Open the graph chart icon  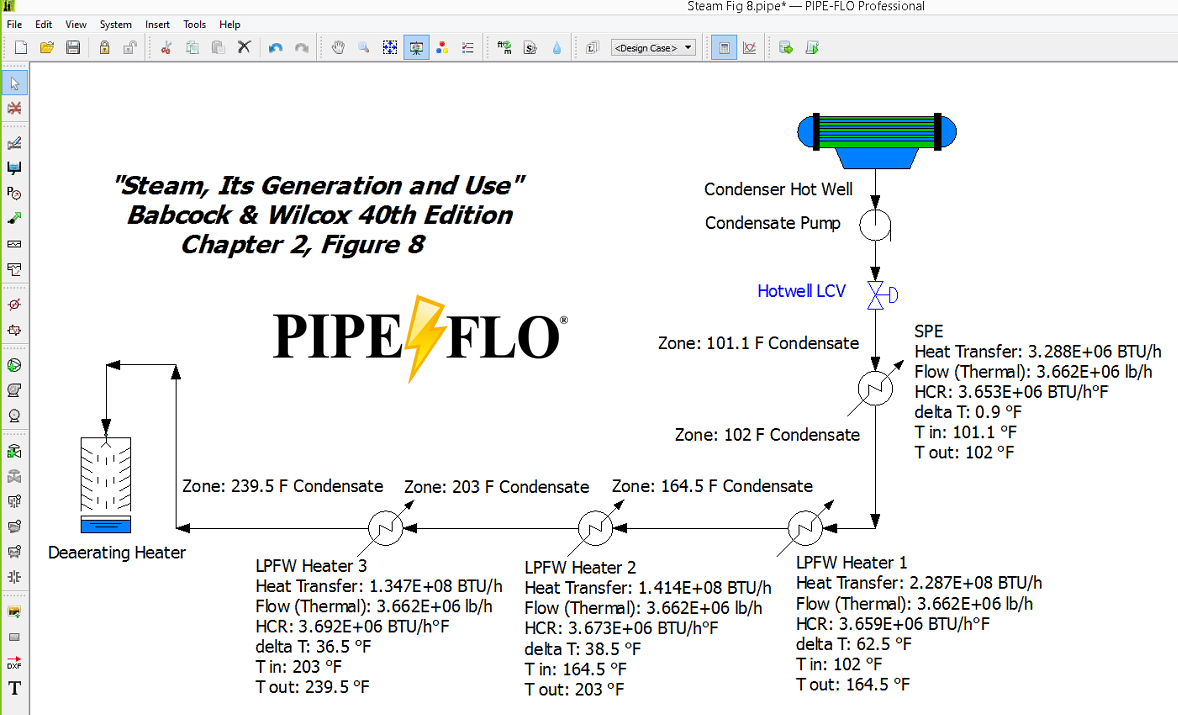click(750, 47)
